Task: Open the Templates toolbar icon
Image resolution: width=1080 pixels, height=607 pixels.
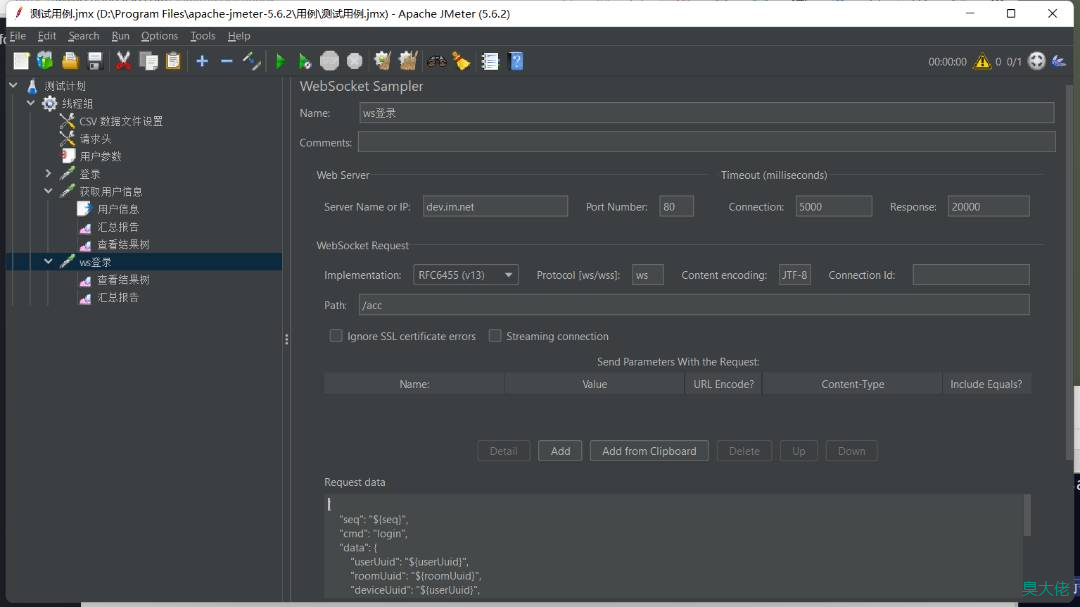Action: point(45,61)
